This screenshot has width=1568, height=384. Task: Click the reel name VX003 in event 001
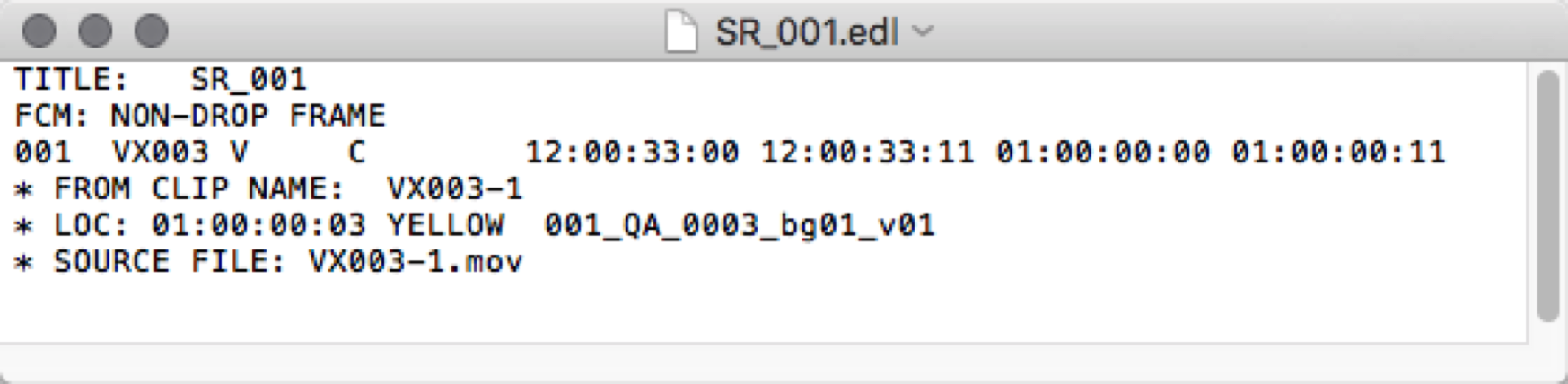tap(161, 153)
